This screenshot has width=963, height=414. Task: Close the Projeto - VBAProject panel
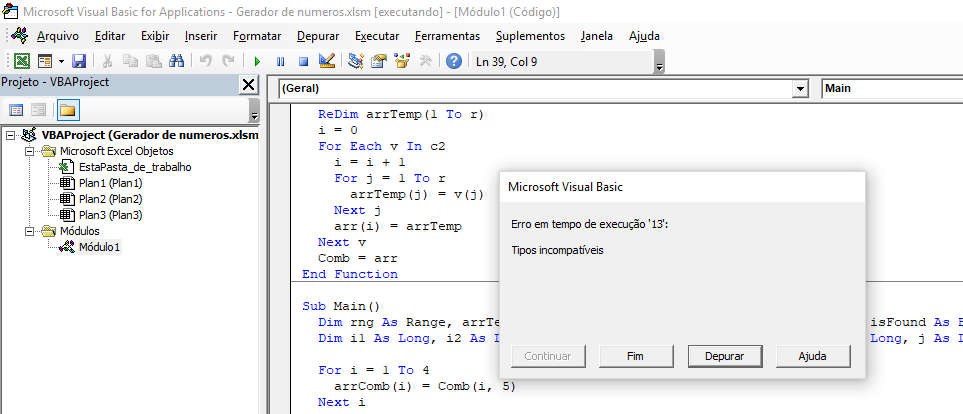point(249,85)
